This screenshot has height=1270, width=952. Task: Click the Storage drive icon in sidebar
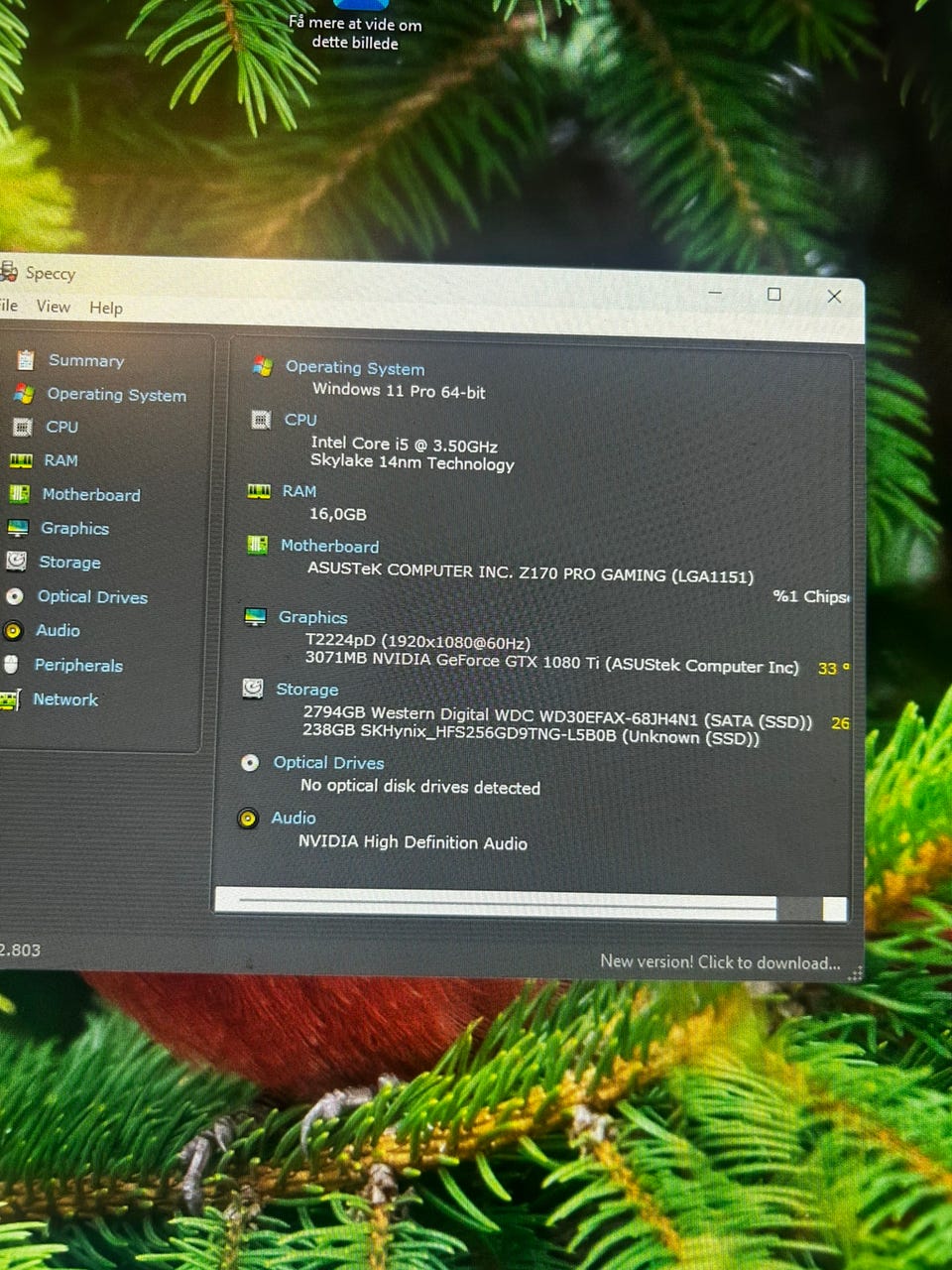click(16, 562)
